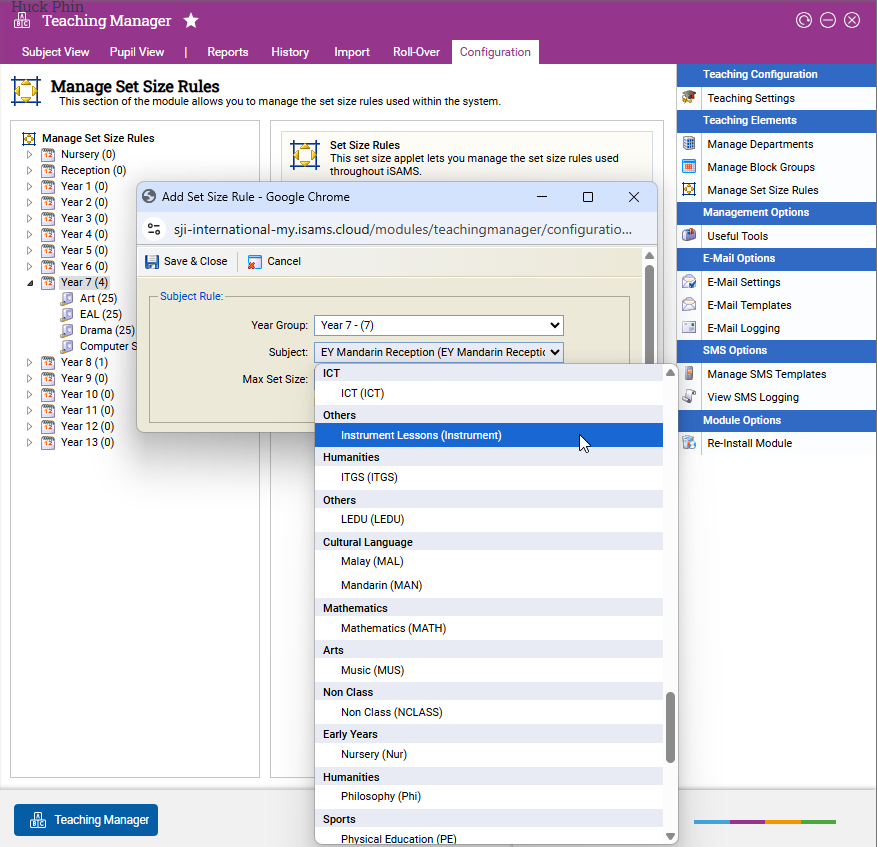Click the Manage SMS Templates phone icon
Screen dimensions: 877x847
(x=689, y=374)
